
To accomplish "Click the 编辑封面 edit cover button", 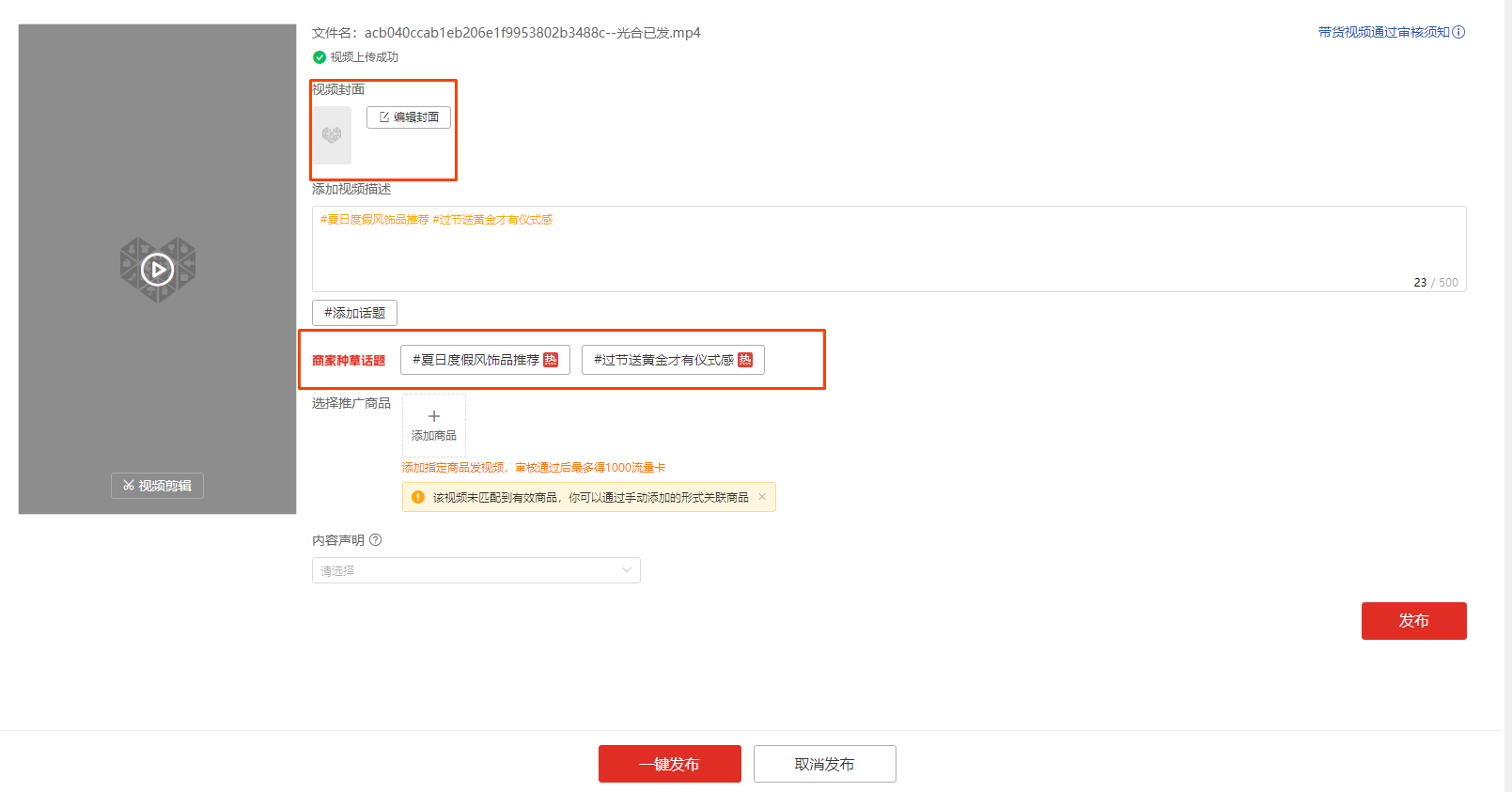I will coord(409,117).
